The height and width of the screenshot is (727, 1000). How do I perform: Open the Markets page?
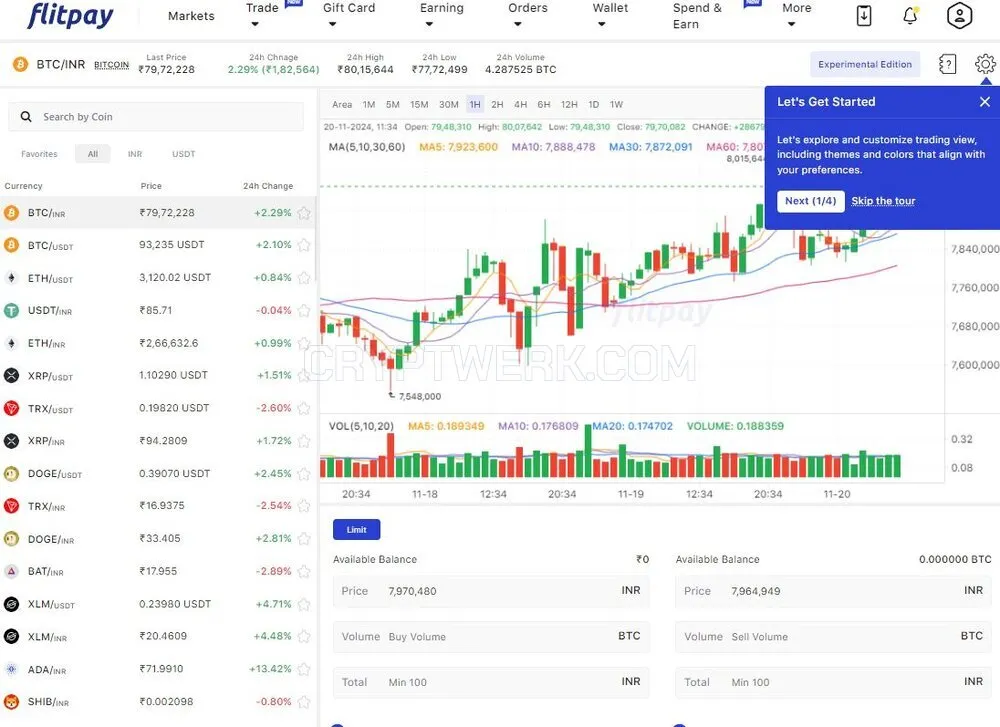pos(191,16)
